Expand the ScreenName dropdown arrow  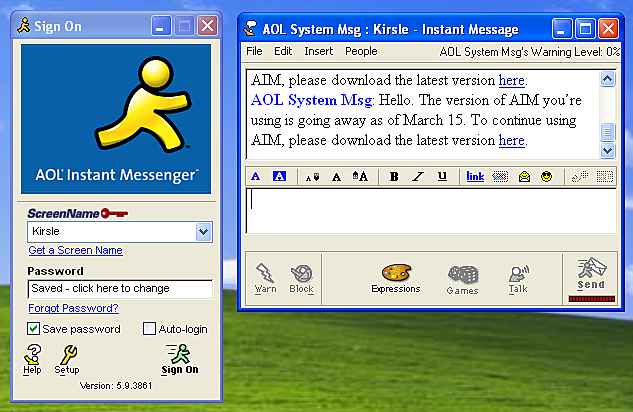pos(204,232)
